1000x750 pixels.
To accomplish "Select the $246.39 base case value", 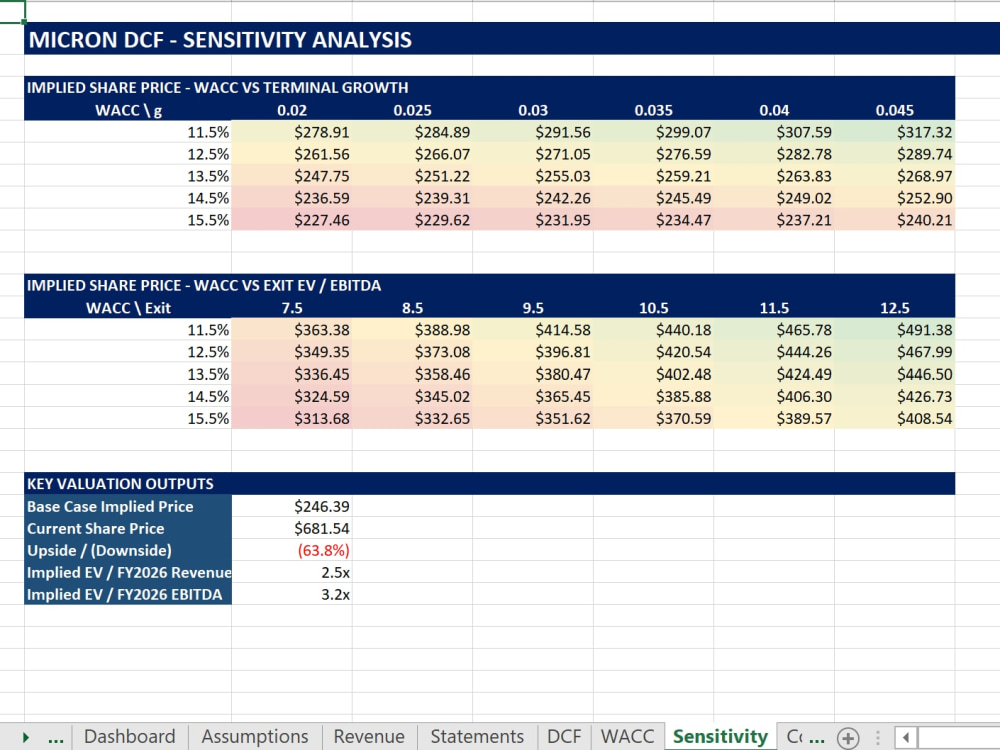I will click(291, 506).
